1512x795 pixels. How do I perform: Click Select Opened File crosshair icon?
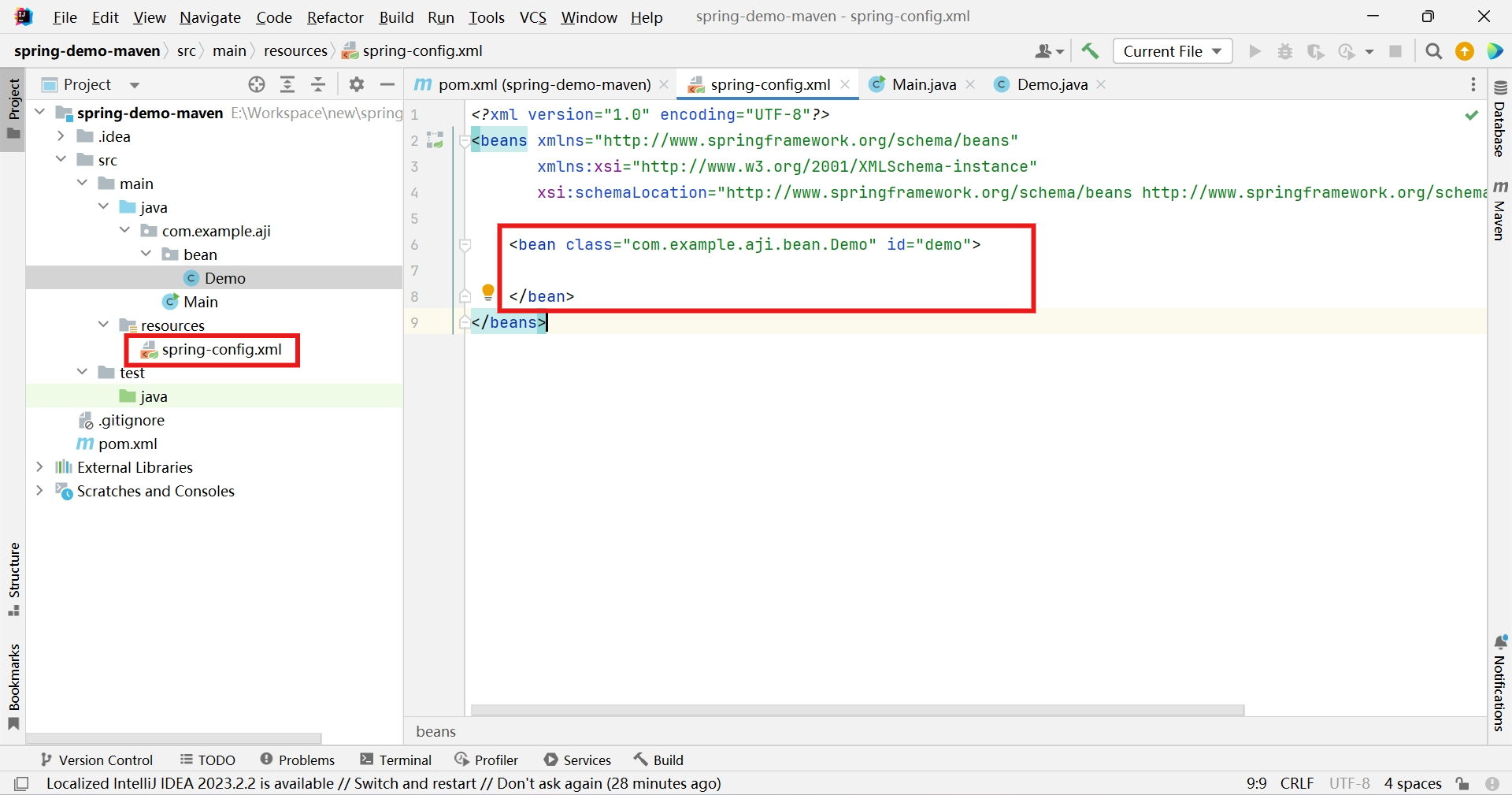click(257, 84)
